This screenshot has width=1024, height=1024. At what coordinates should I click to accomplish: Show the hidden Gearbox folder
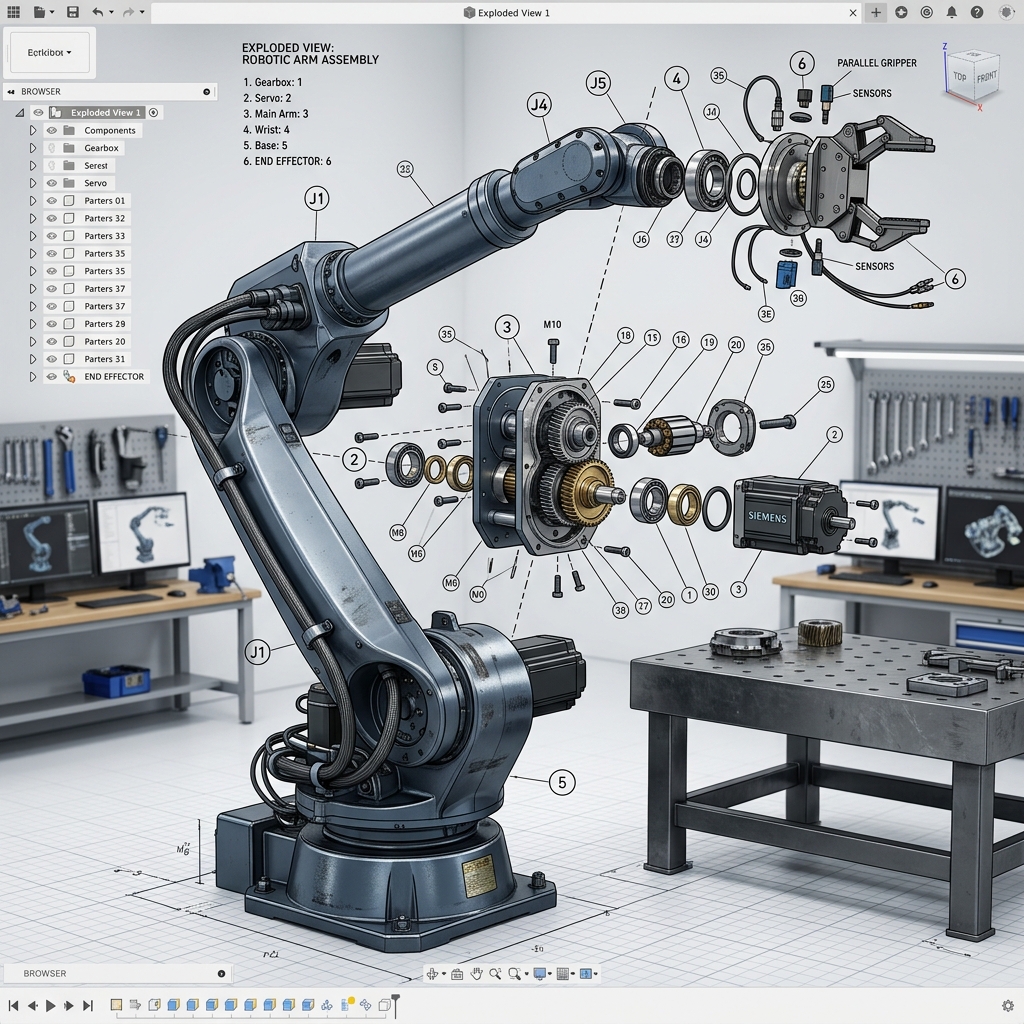point(52,148)
